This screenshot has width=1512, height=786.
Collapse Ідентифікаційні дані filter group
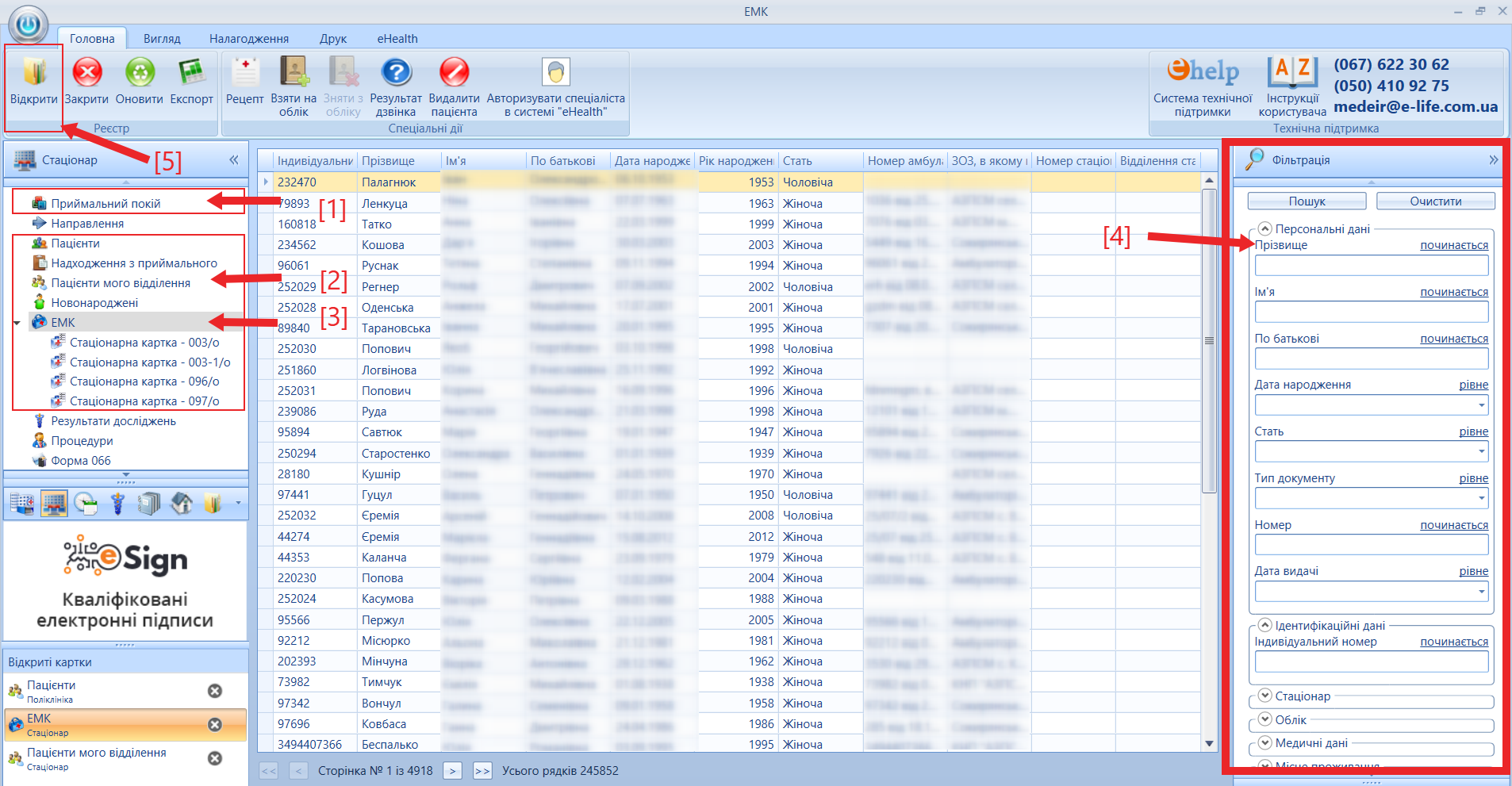pyautogui.click(x=1265, y=625)
